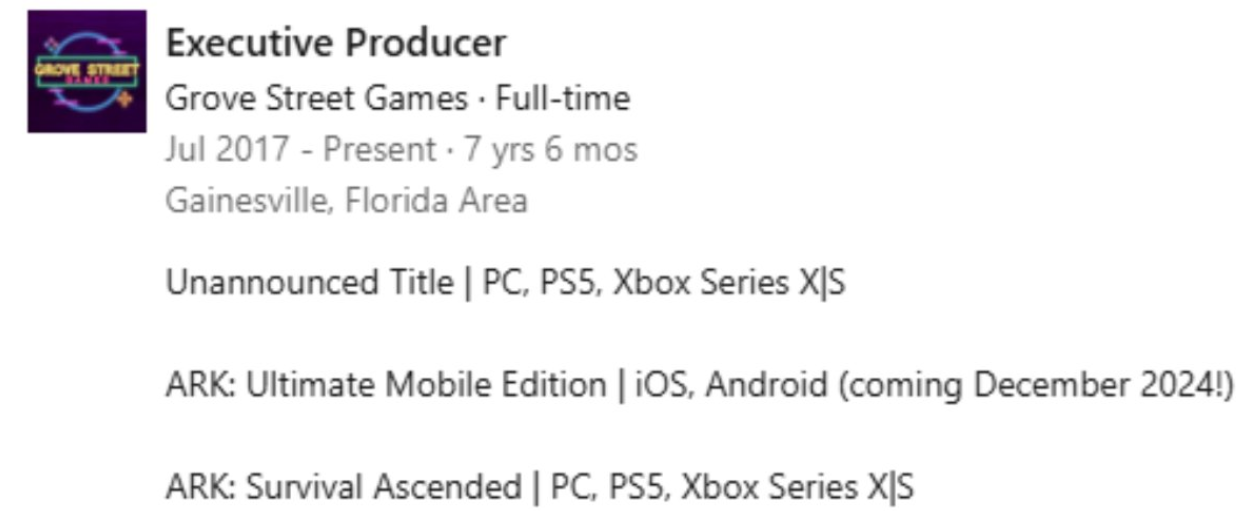Screen dimensions: 1252x511
Task: Click the Grove Street Games logo
Action: coord(87,72)
